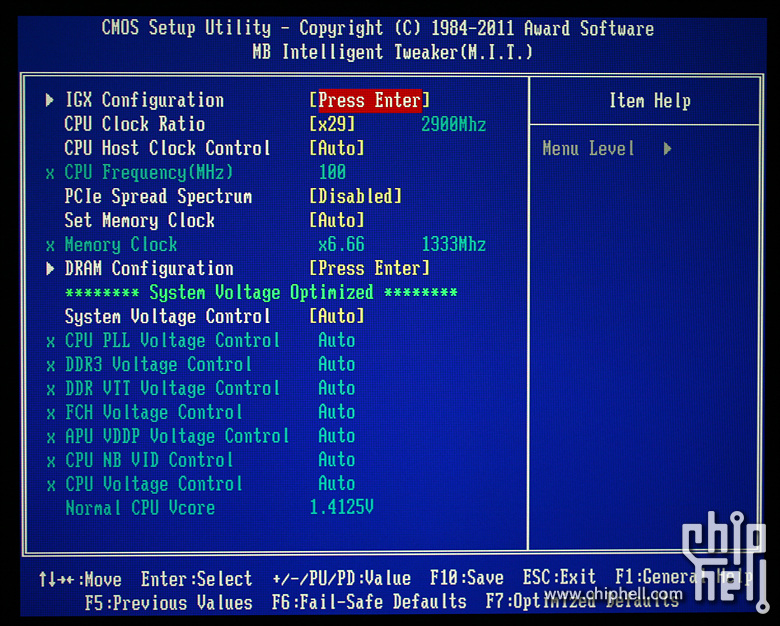Click the x marker beside CPU NB VID Control
This screenshot has width=780, height=626.
point(51,462)
